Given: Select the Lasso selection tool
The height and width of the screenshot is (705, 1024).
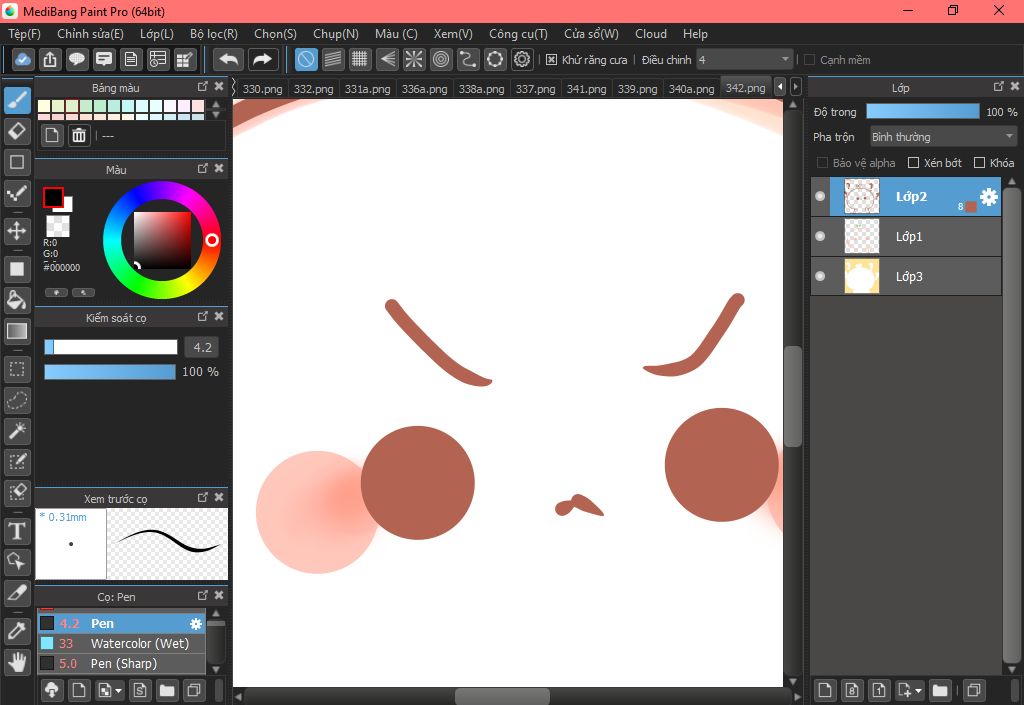Looking at the screenshot, I should point(18,400).
